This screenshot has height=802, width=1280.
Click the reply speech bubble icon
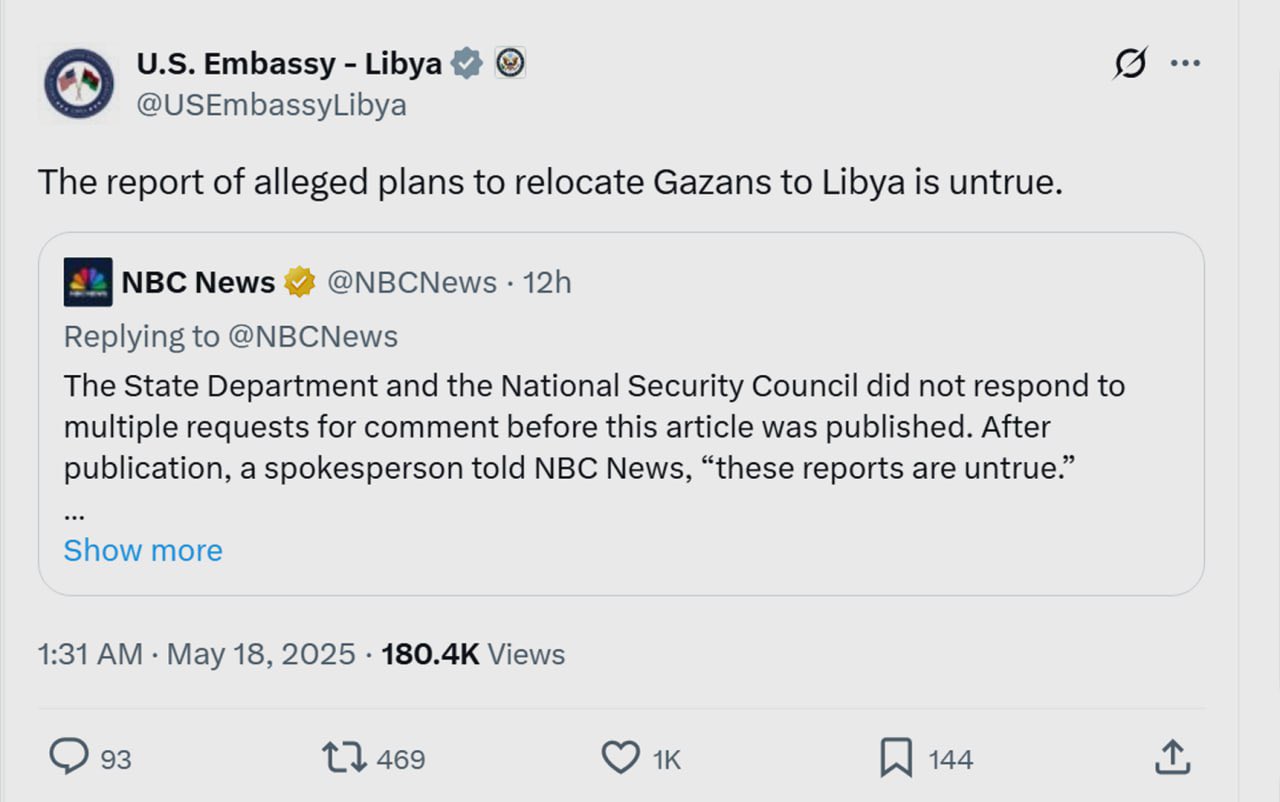(x=69, y=757)
